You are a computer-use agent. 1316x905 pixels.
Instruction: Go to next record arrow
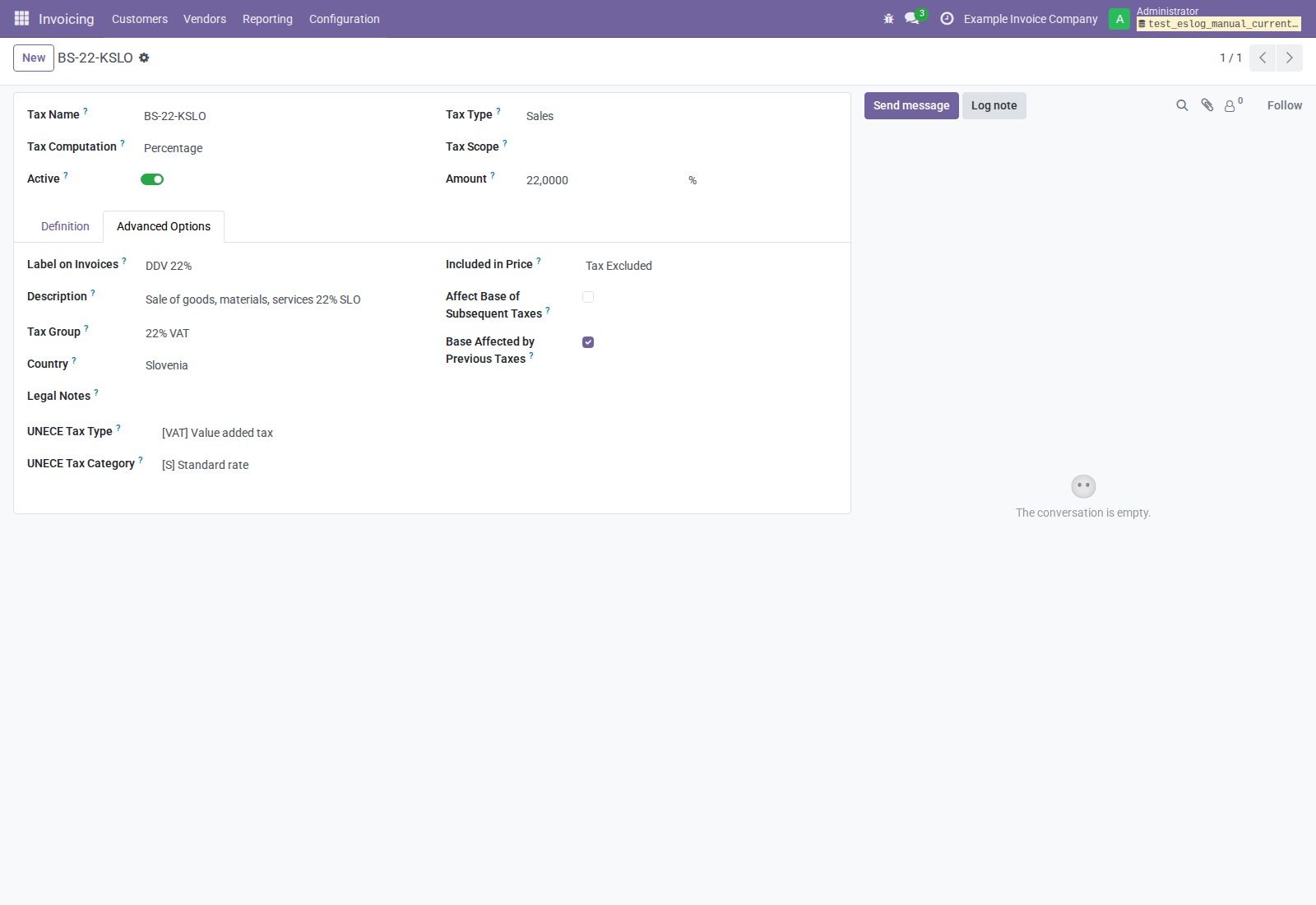pyautogui.click(x=1290, y=58)
